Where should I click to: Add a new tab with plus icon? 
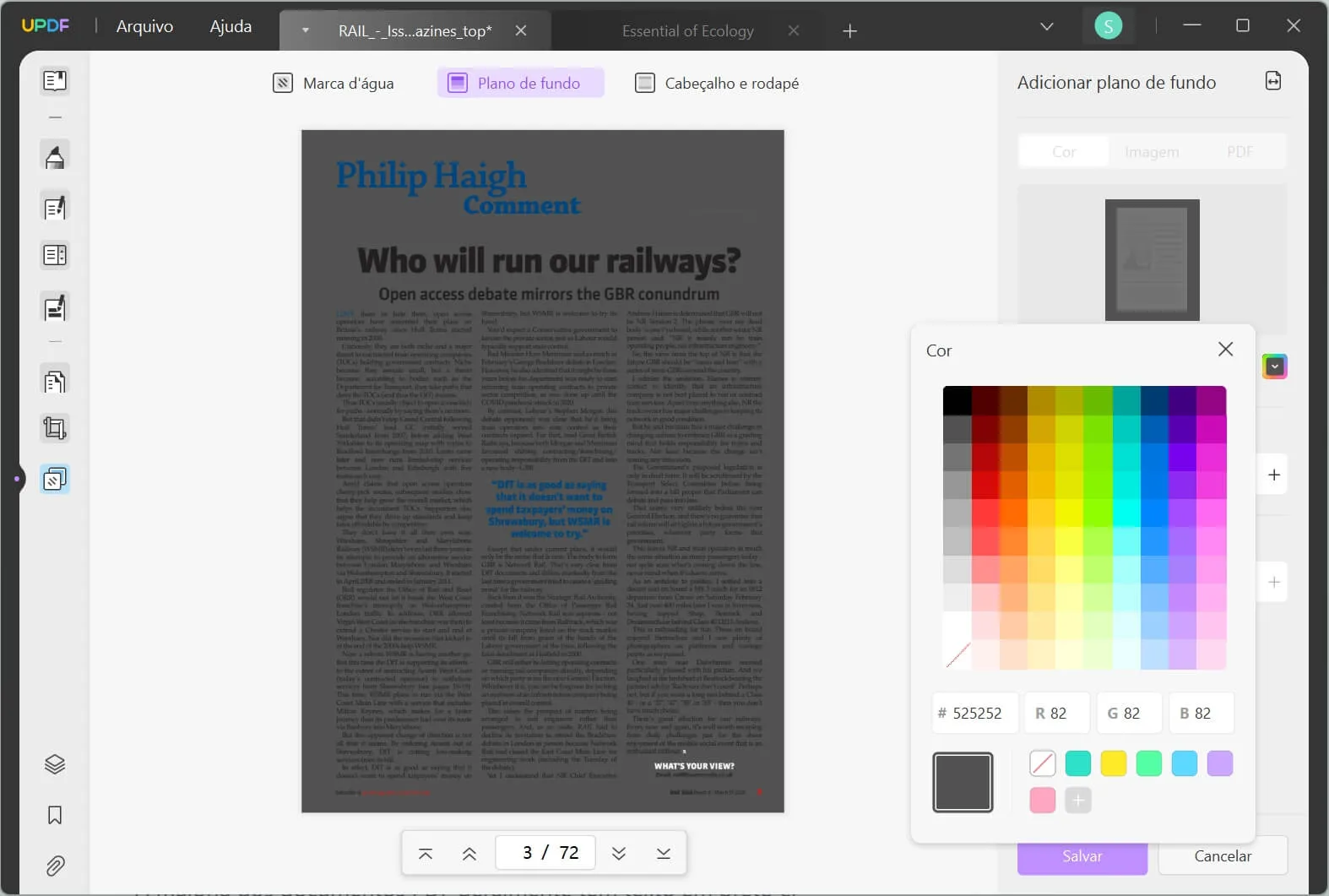[x=849, y=31]
